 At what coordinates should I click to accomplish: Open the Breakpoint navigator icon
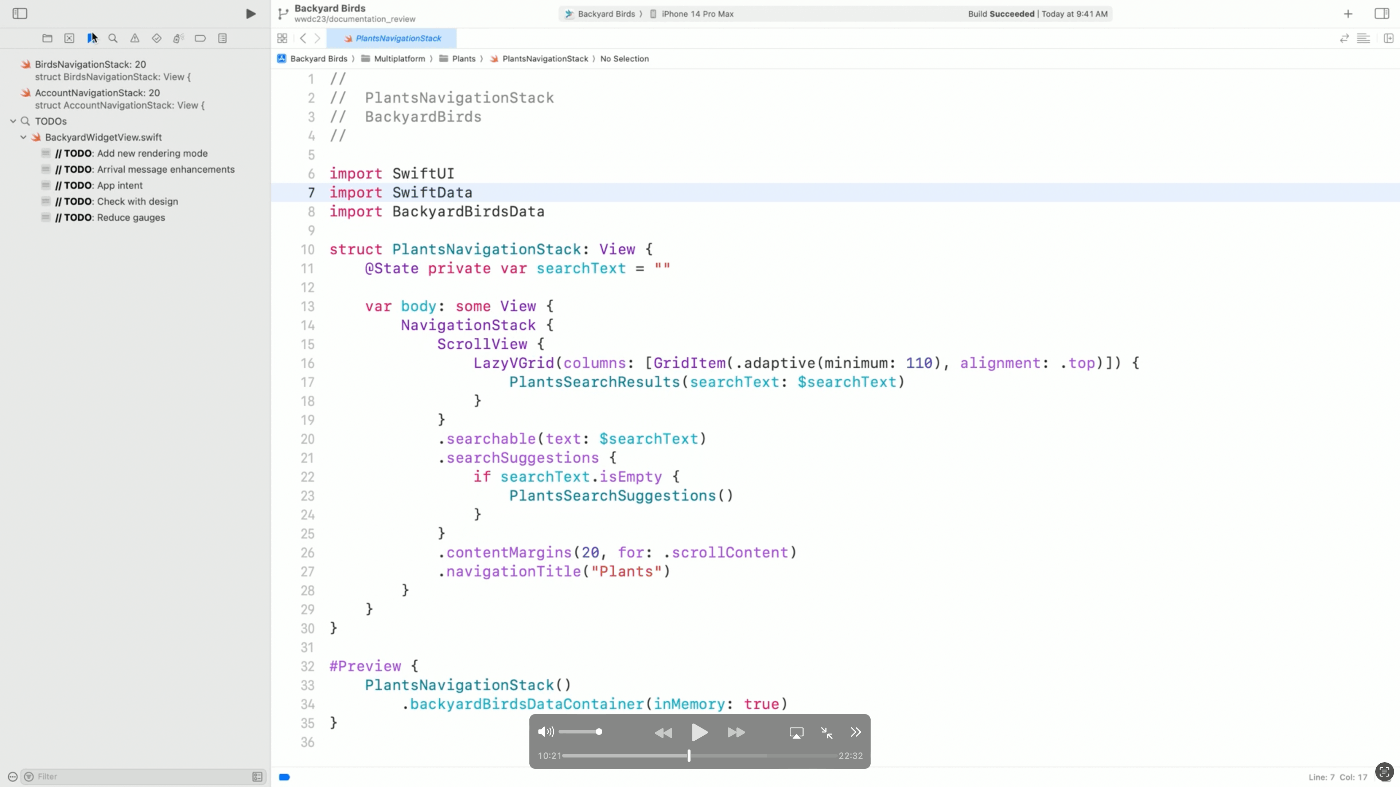click(x=200, y=38)
